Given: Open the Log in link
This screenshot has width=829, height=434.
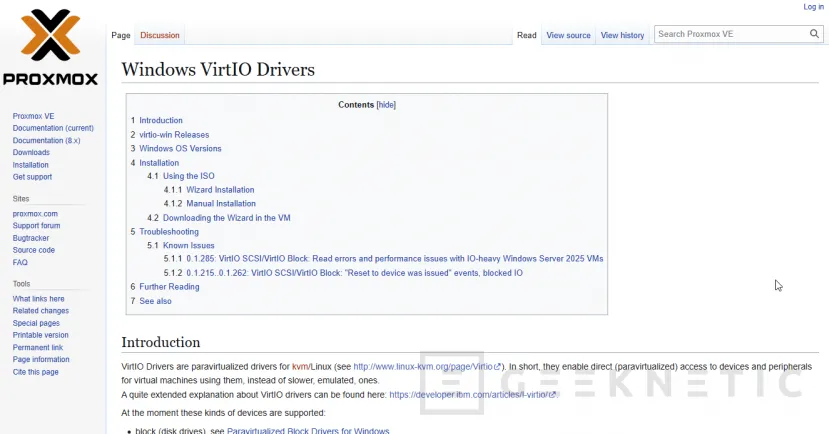Looking at the screenshot, I should click(813, 6).
